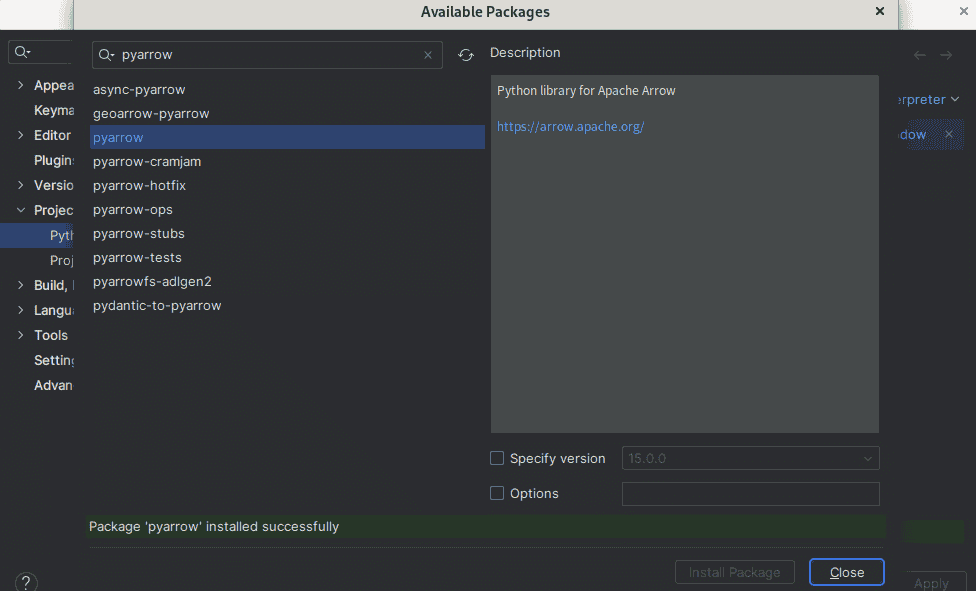Click the settings search magnifier icon
This screenshot has width=976, height=591.
click(24, 52)
